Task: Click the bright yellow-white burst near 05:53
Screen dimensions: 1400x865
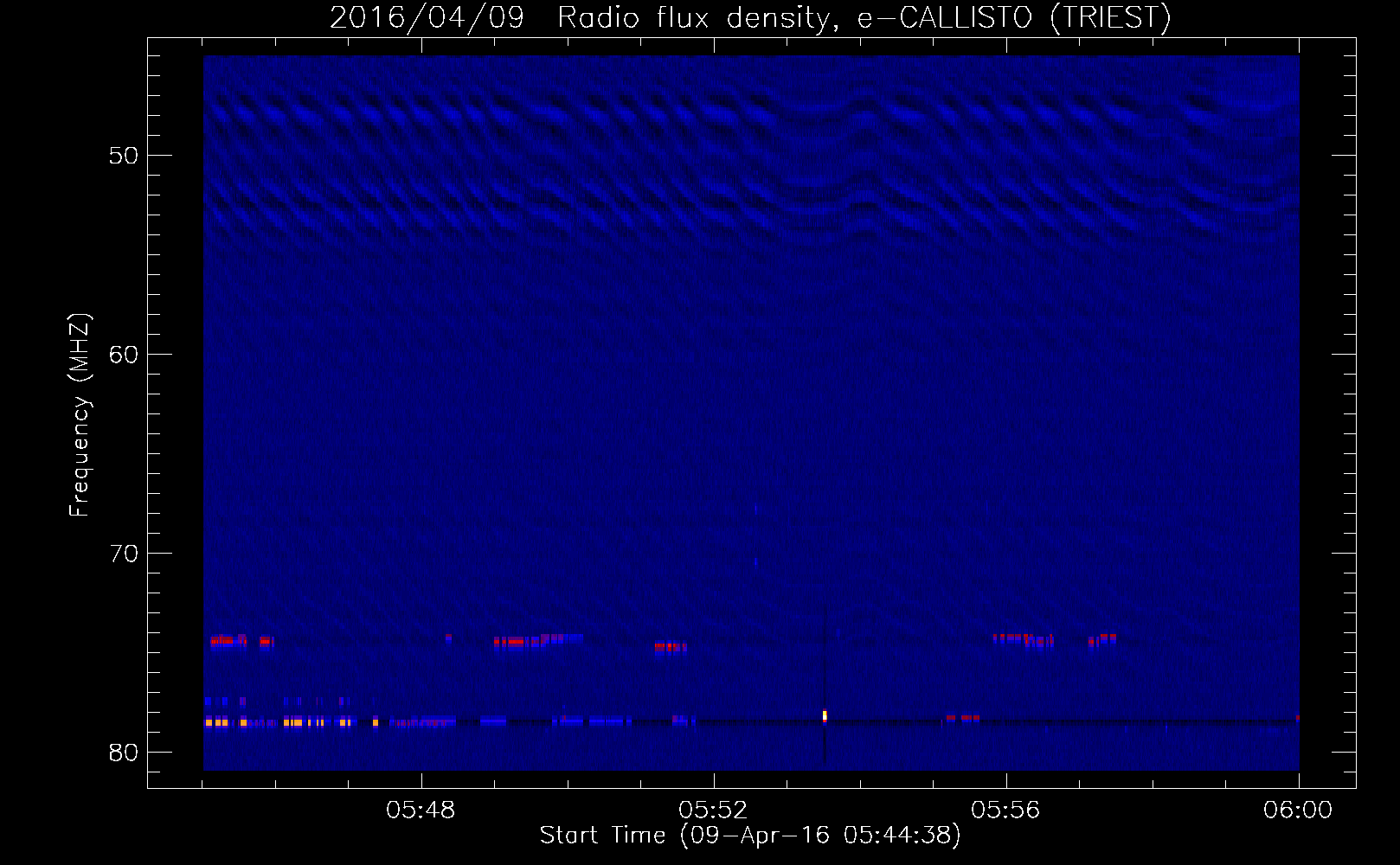Action: click(825, 716)
